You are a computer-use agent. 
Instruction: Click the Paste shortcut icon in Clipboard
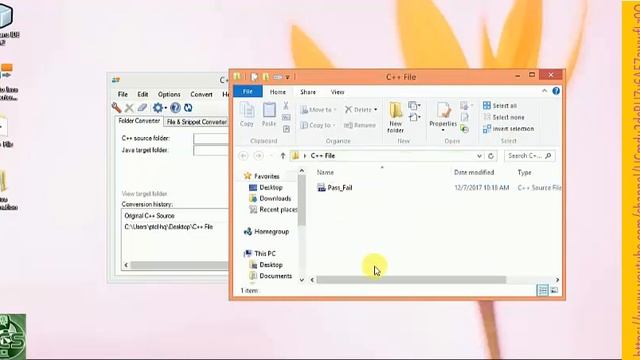(286, 129)
